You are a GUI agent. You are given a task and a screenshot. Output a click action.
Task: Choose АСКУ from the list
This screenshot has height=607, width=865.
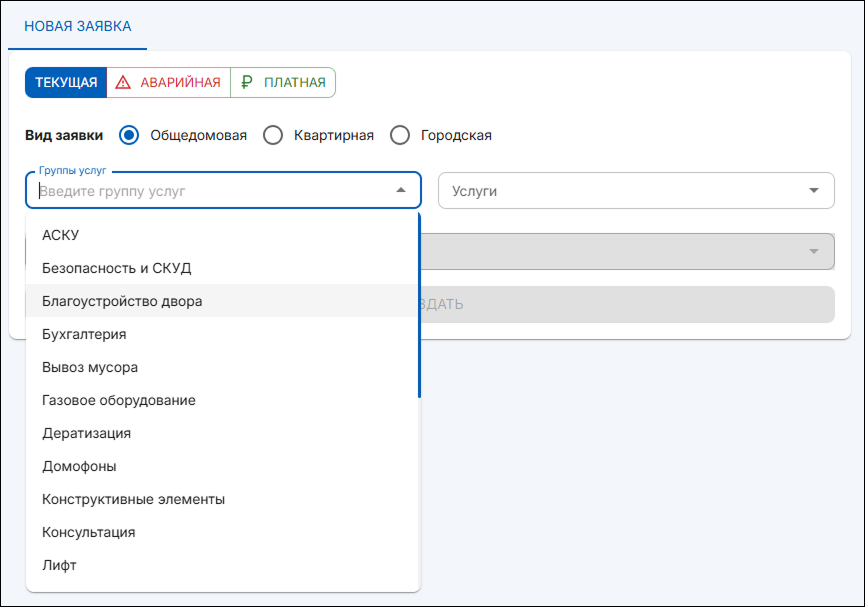pos(60,235)
